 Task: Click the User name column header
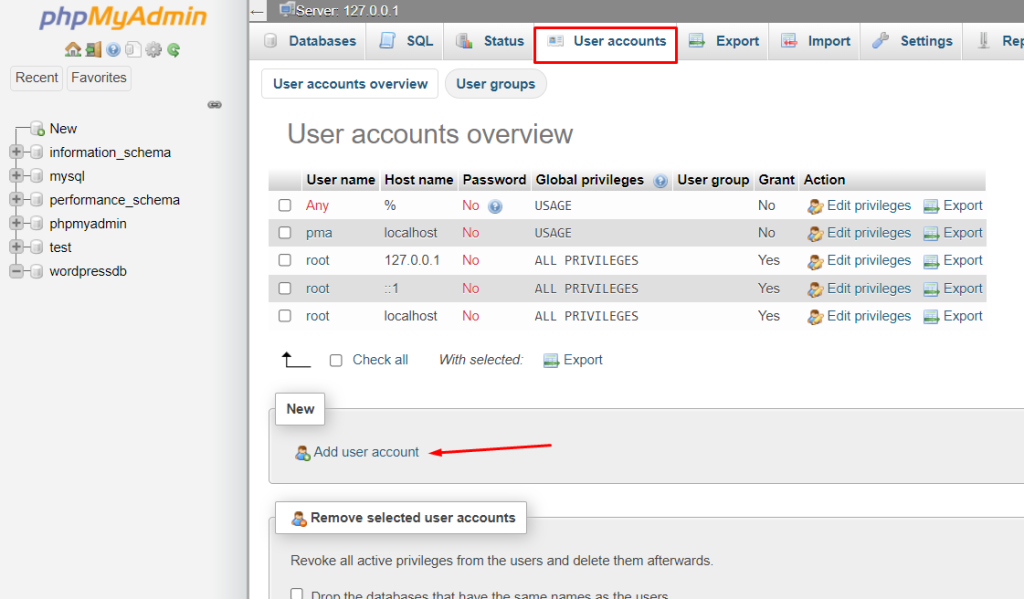pyautogui.click(x=340, y=180)
